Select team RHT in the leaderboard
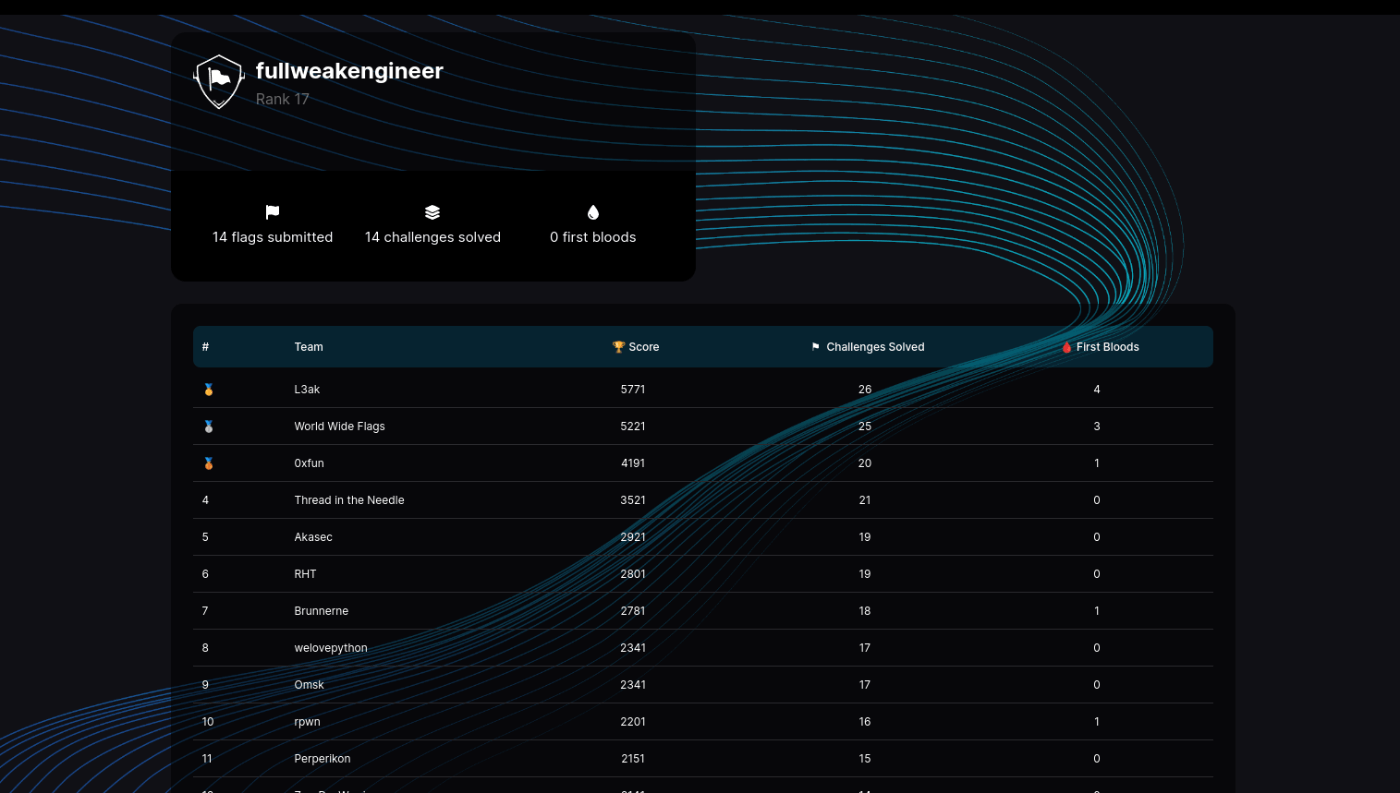 [305, 574]
